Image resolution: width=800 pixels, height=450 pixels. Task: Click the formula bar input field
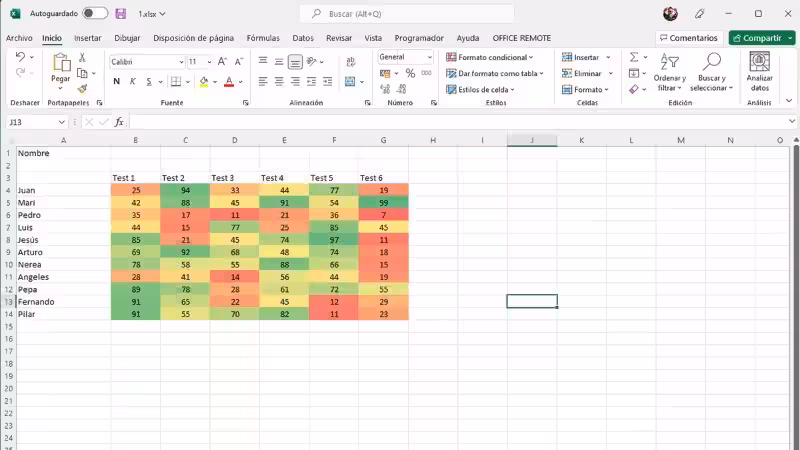click(458, 122)
